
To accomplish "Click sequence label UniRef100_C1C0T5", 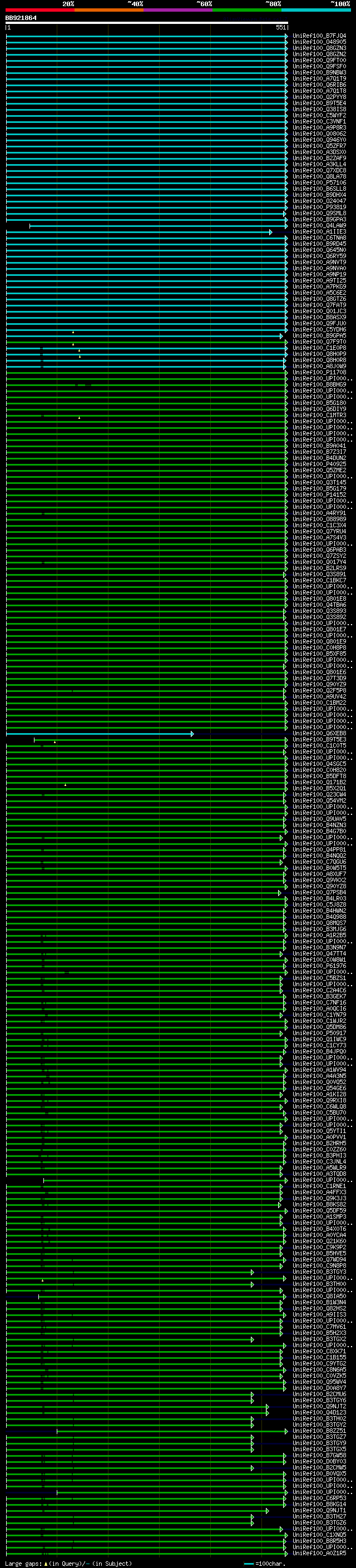I will pyautogui.click(x=319, y=746).
